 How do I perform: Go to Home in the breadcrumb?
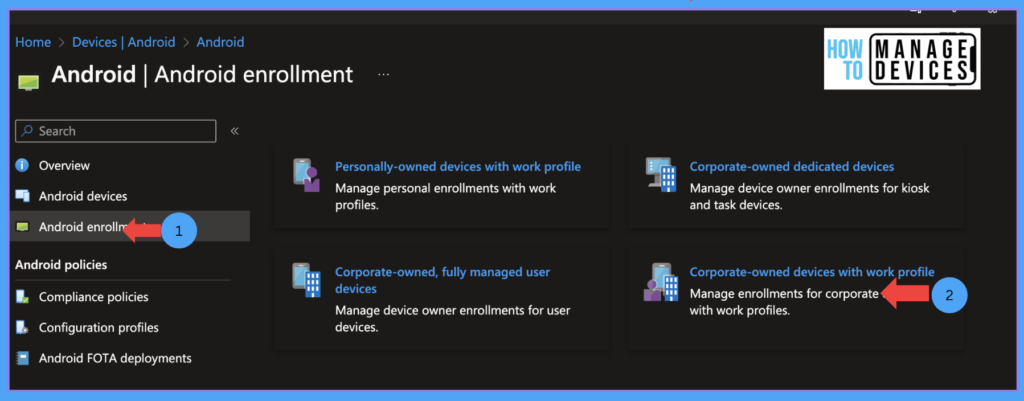click(33, 42)
